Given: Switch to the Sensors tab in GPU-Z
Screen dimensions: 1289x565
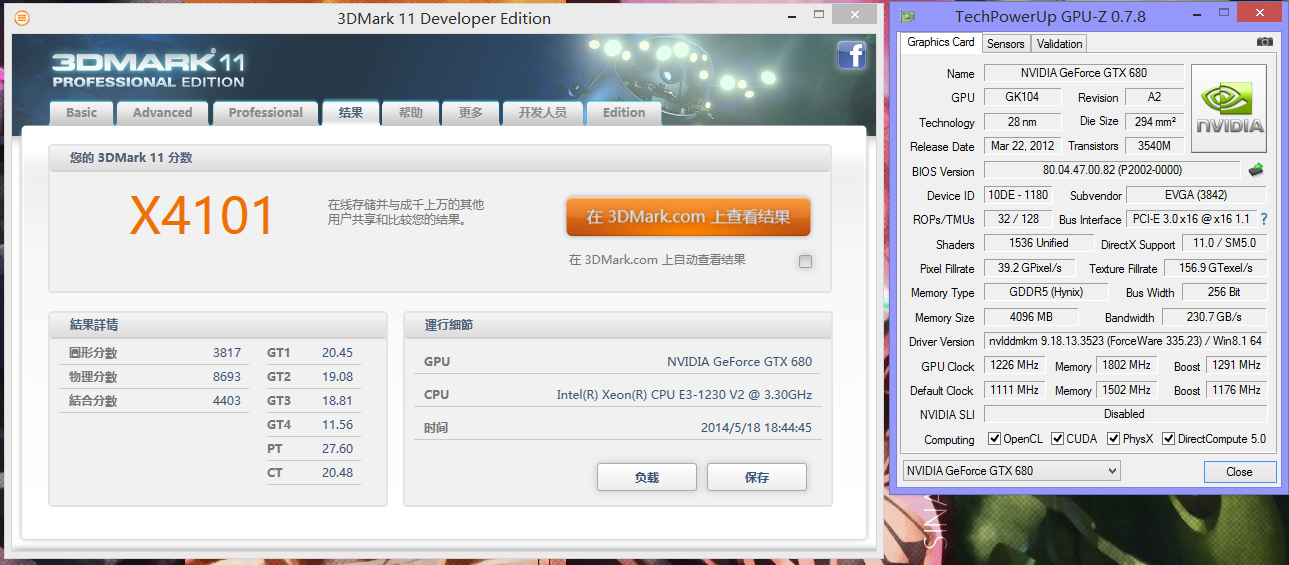Looking at the screenshot, I should [1006, 44].
